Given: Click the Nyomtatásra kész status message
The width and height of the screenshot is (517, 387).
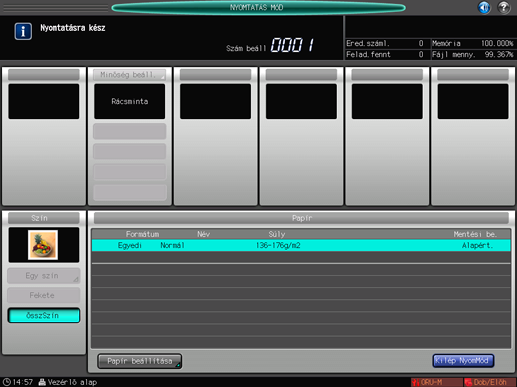Looking at the screenshot, I should tap(73, 28).
